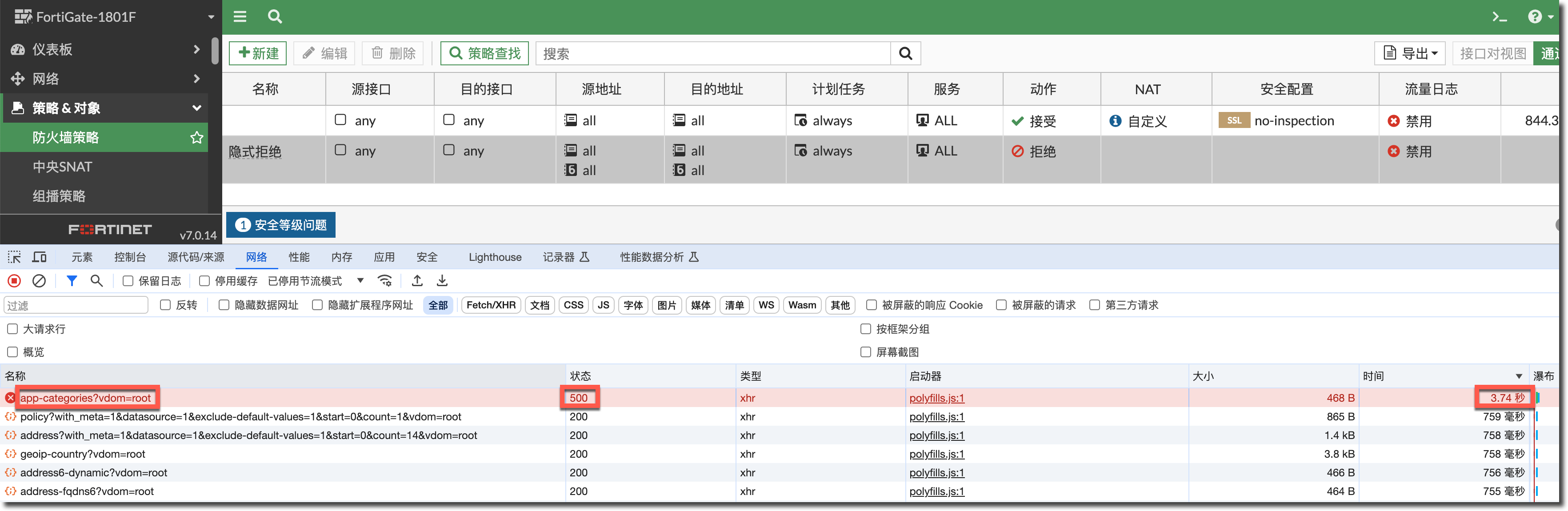Click the 过滤 filter input field
1568x511 pixels.
[76, 305]
